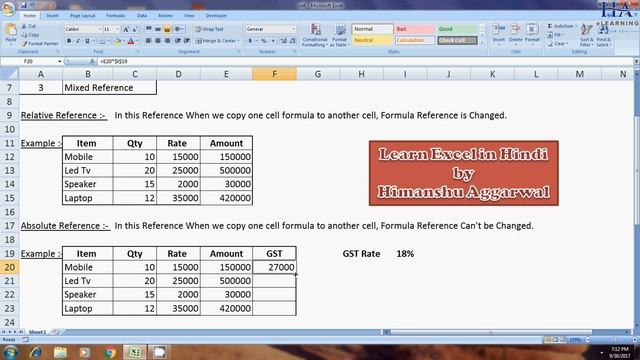640x360 pixels.
Task: Switch to the Page Layout tab
Action: click(82, 16)
